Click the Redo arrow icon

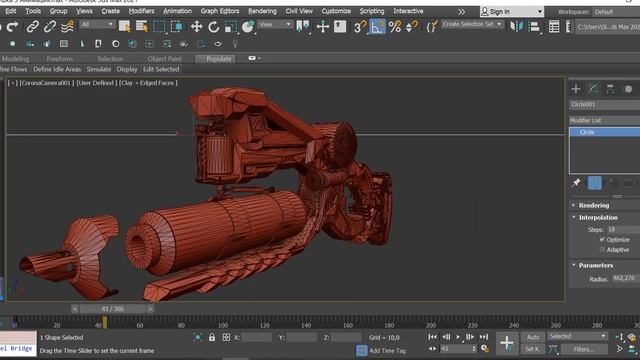point(13,27)
